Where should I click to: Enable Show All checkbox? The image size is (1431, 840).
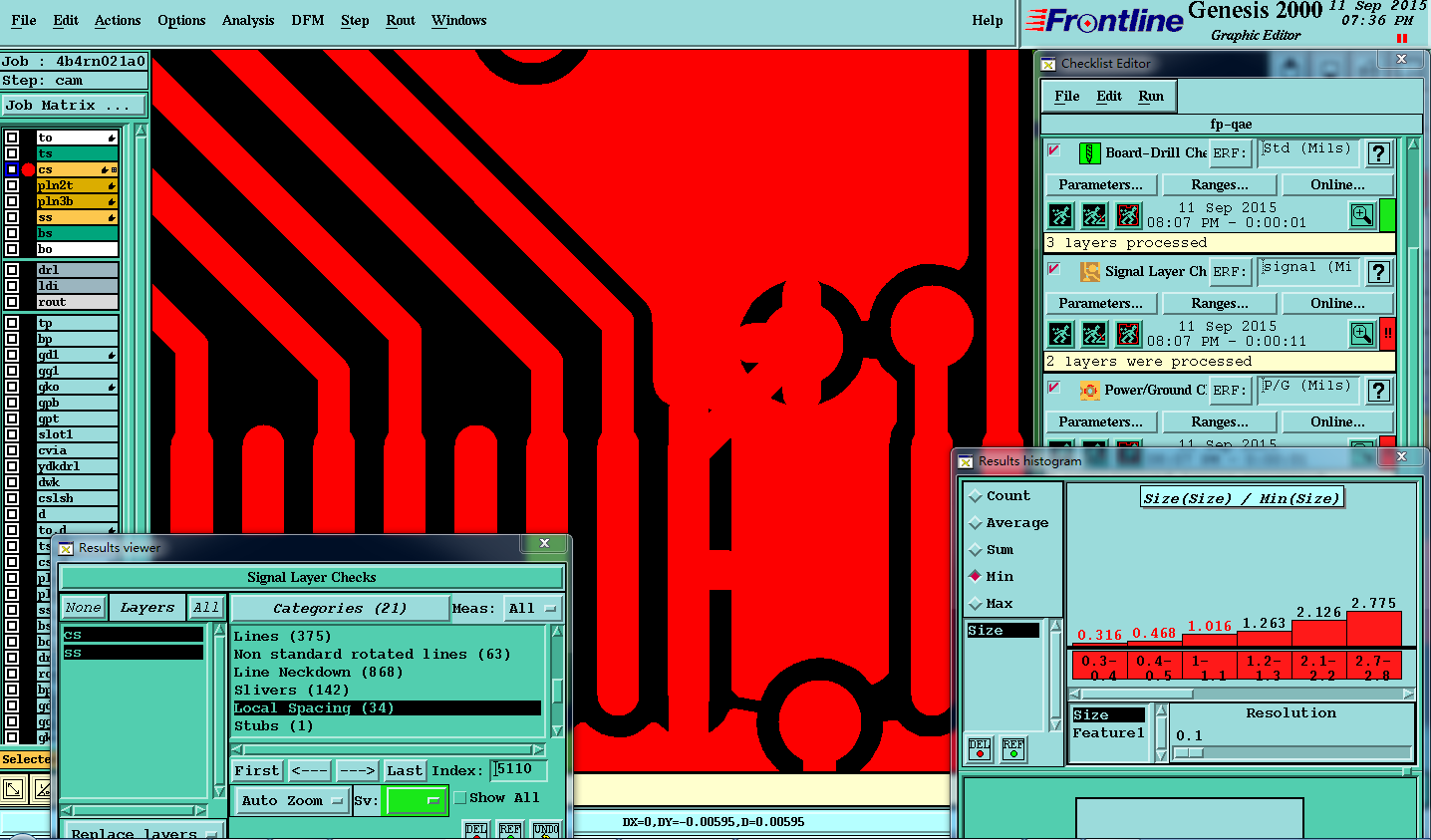[x=460, y=798]
